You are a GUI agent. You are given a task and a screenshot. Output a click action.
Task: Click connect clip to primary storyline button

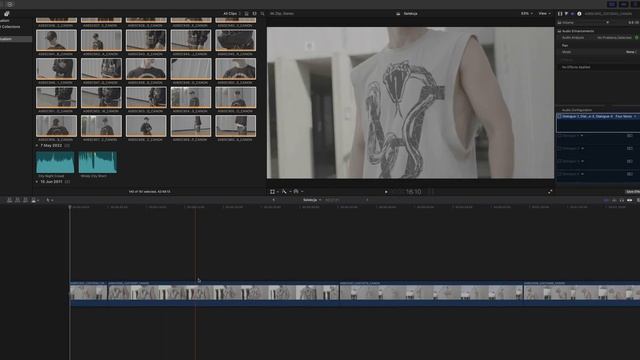point(9,200)
